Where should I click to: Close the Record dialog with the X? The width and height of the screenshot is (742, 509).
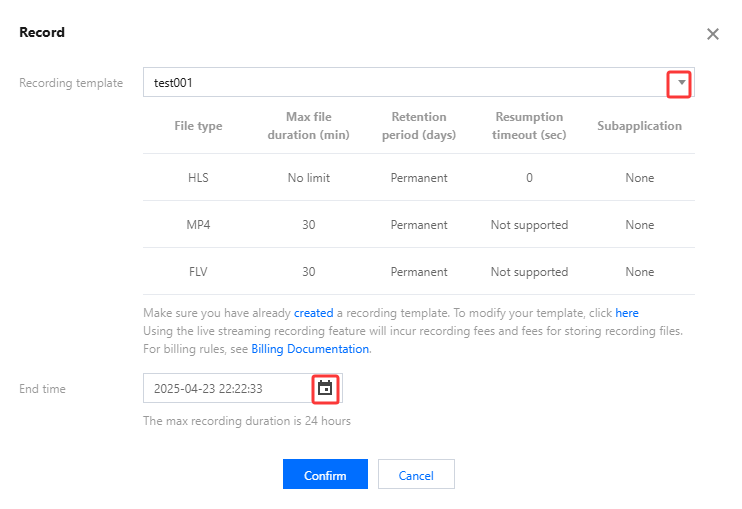[713, 34]
